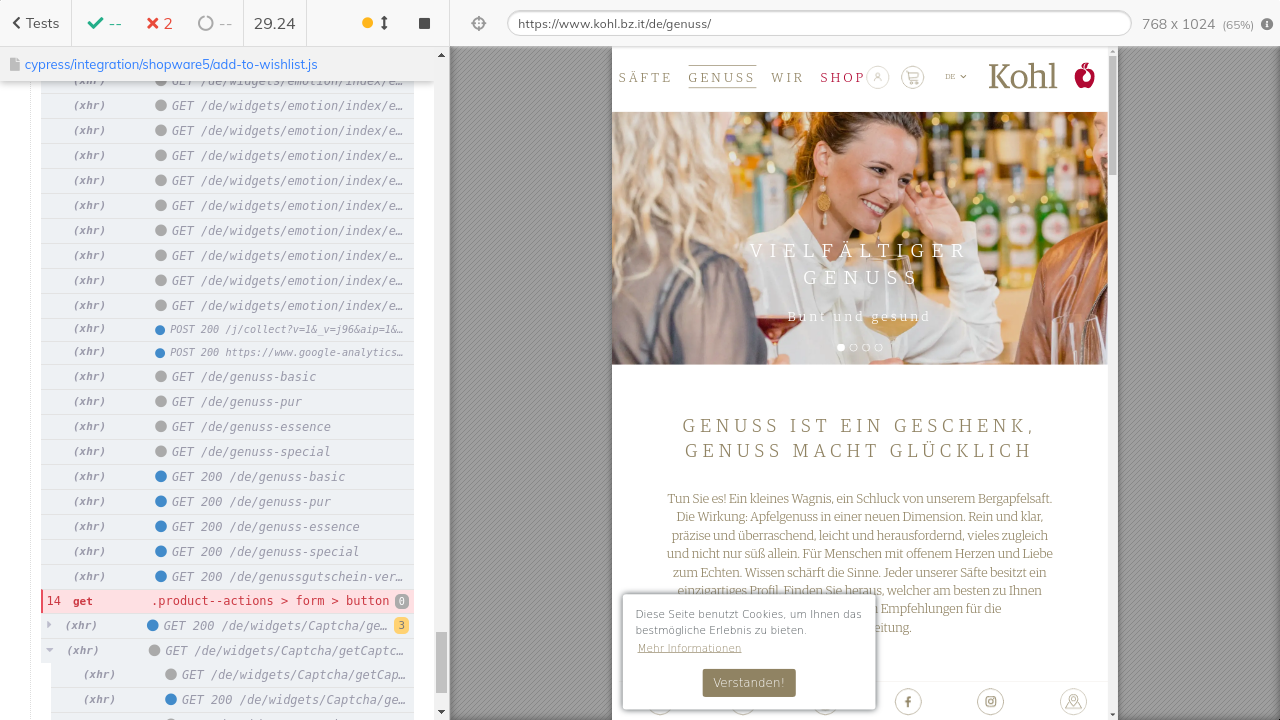Image resolution: width=1280 pixels, height=720 pixels.
Task: Open the selector playground crosshair
Action: (x=478, y=23)
